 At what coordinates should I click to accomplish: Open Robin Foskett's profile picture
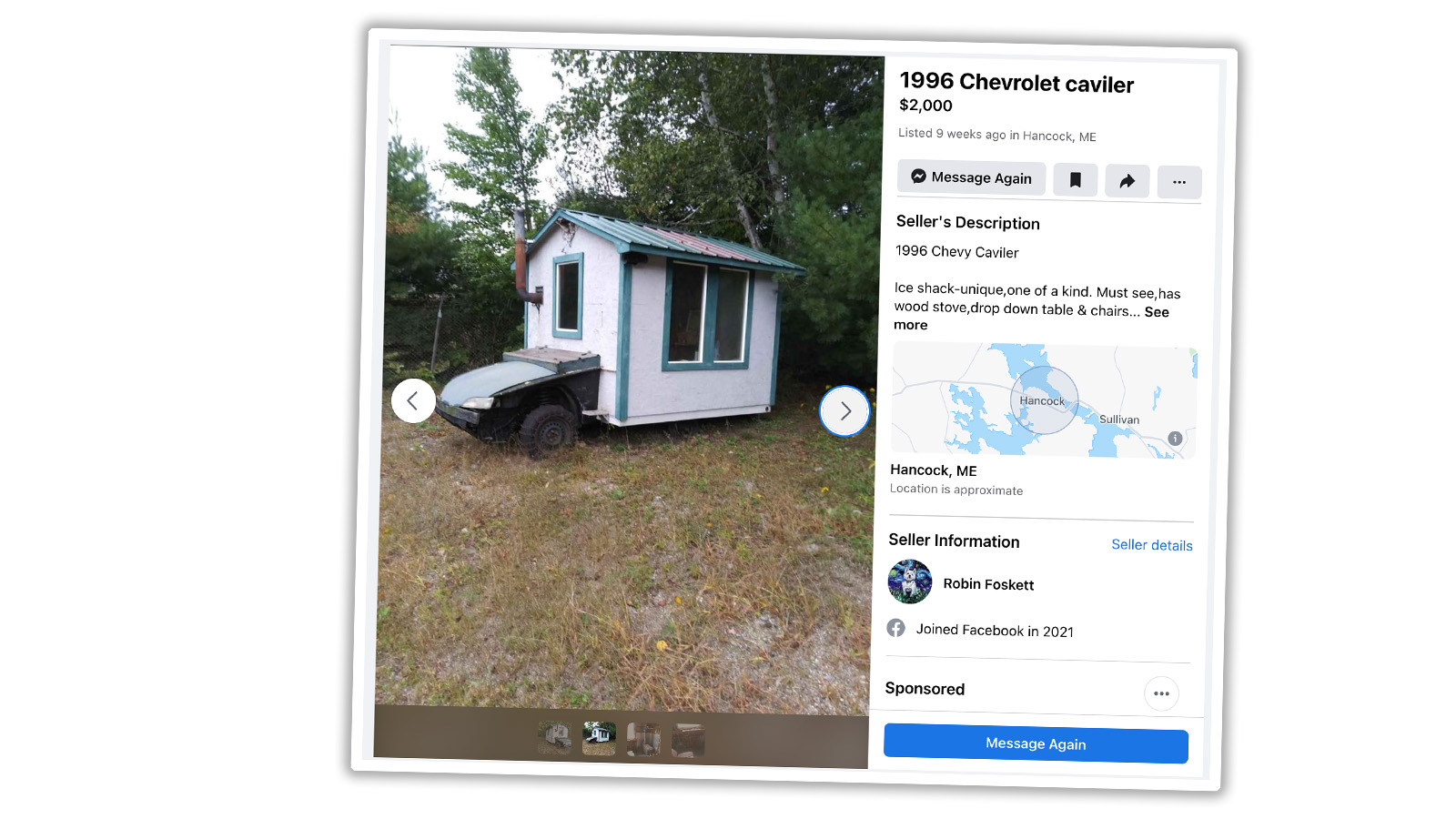click(910, 581)
